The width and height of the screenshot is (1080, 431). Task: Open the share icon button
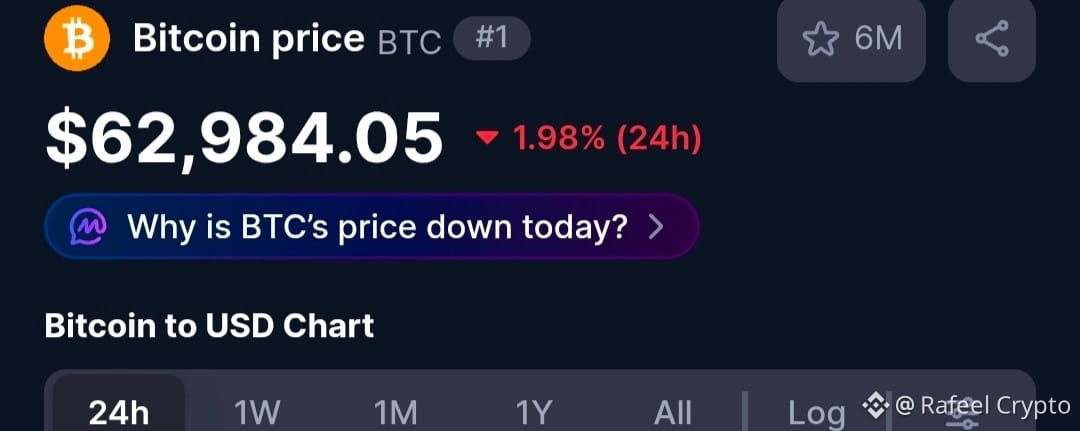(x=992, y=39)
